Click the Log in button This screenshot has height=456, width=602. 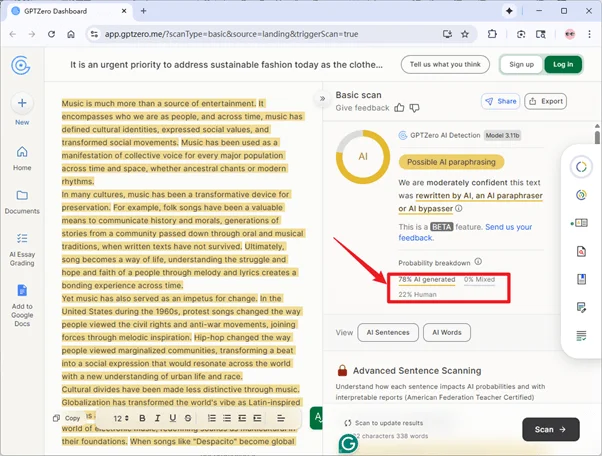pos(563,64)
